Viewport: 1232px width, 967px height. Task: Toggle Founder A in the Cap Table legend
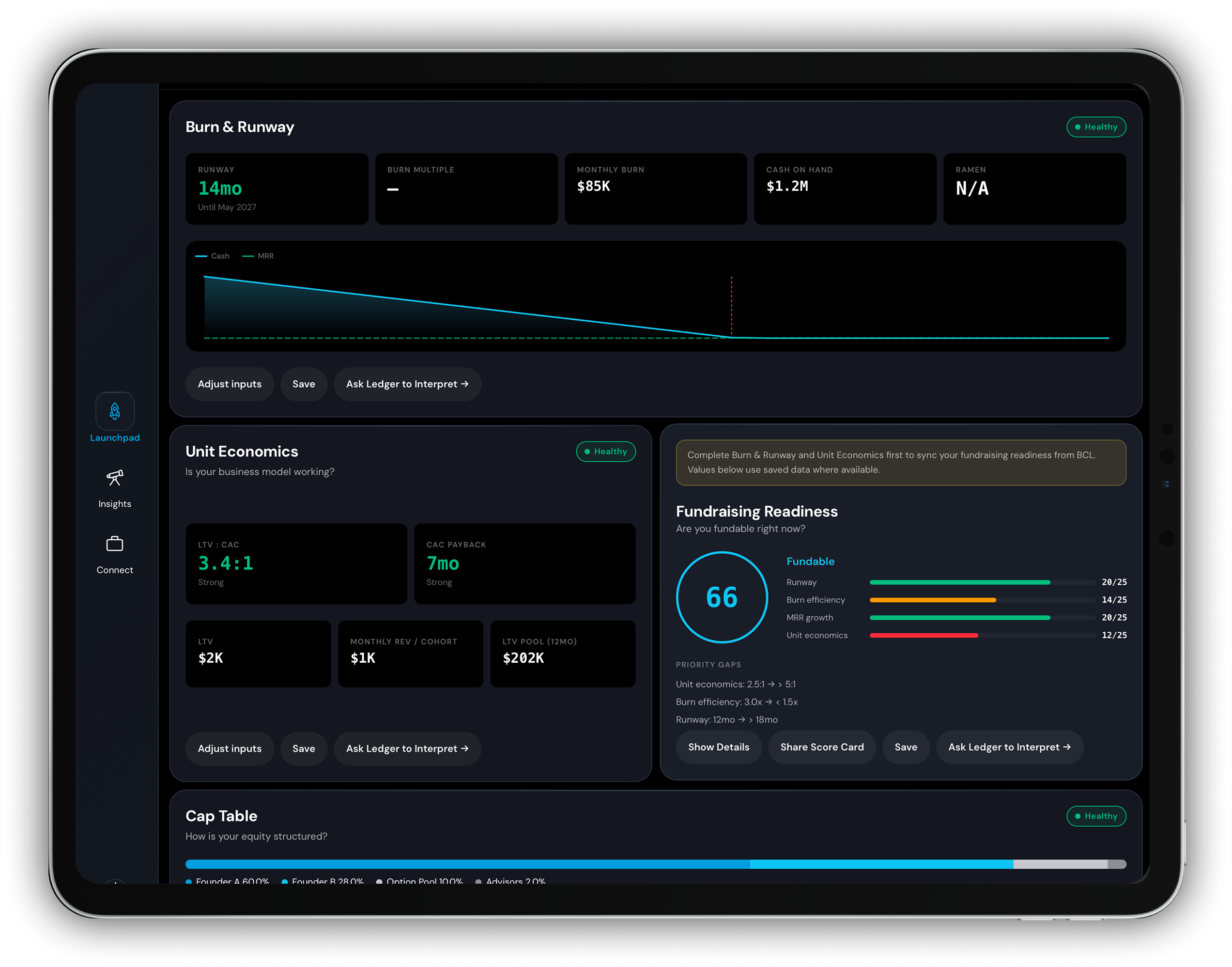pos(226,882)
